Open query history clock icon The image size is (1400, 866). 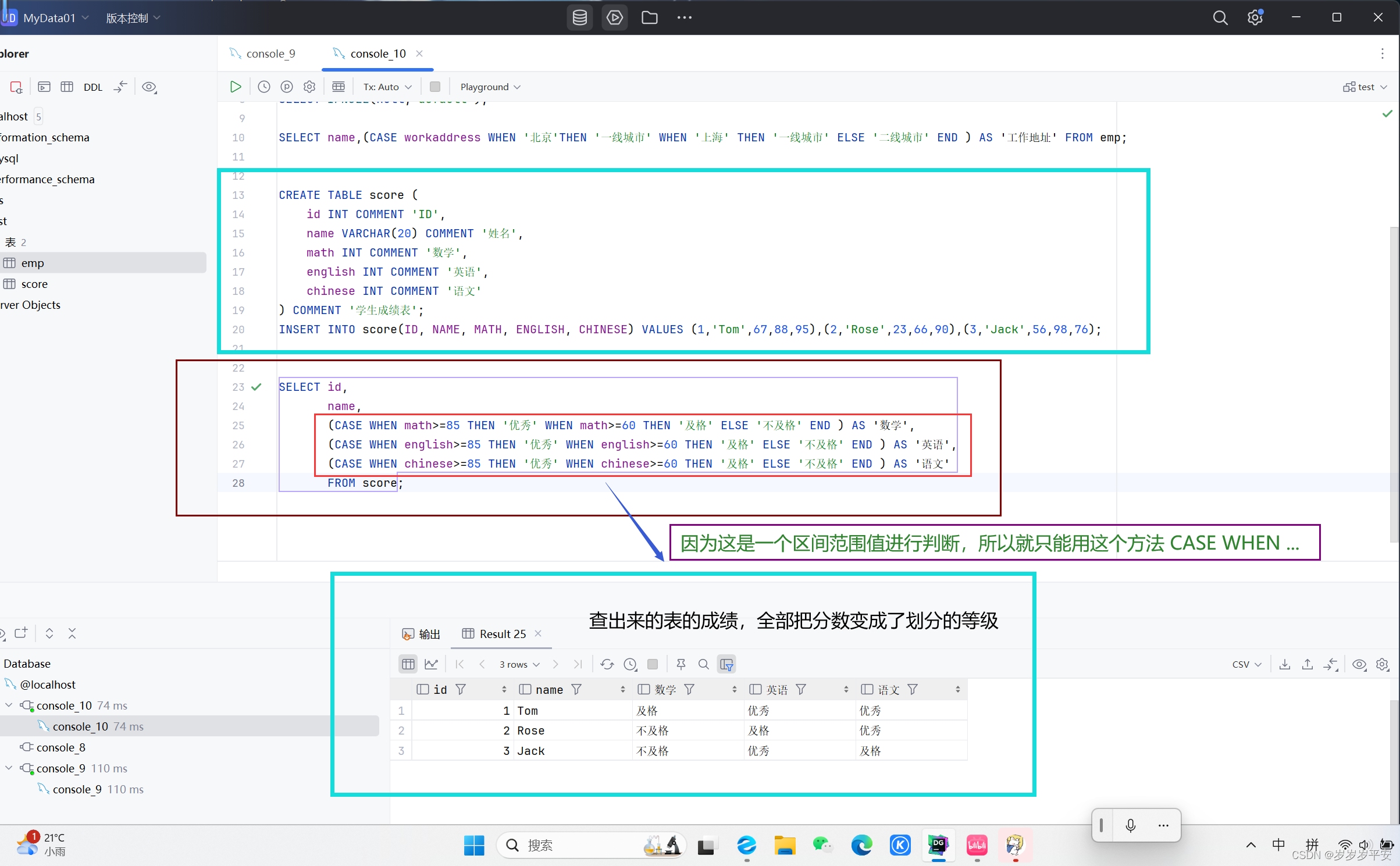[264, 87]
